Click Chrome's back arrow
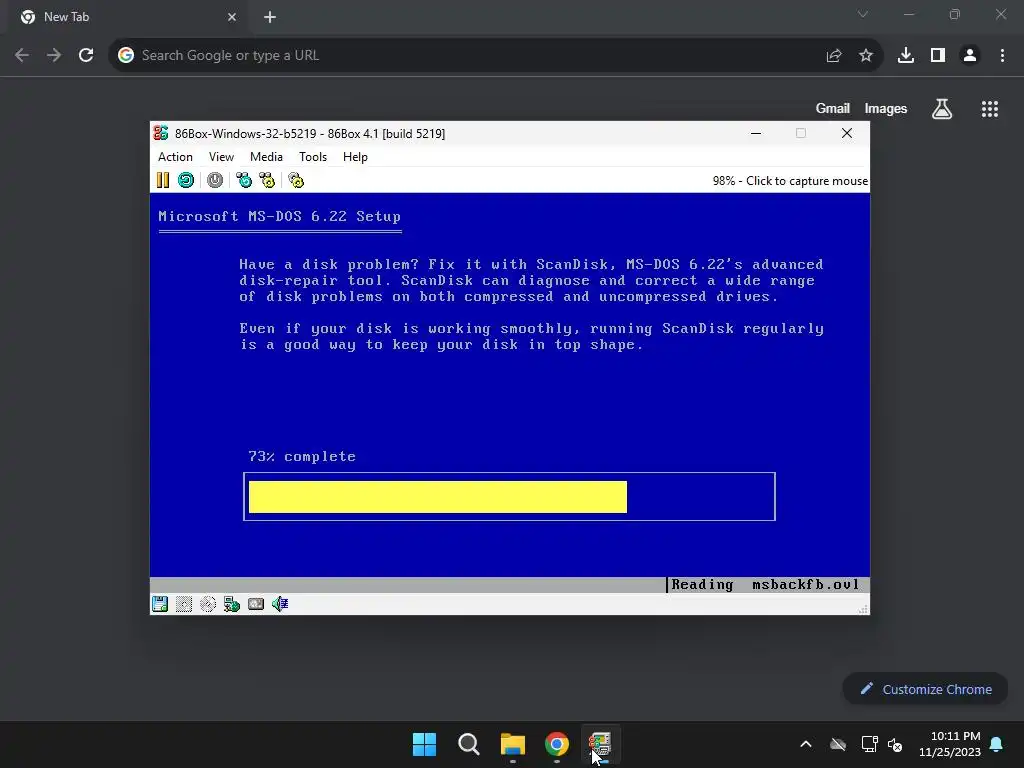The image size is (1024, 768). point(22,55)
